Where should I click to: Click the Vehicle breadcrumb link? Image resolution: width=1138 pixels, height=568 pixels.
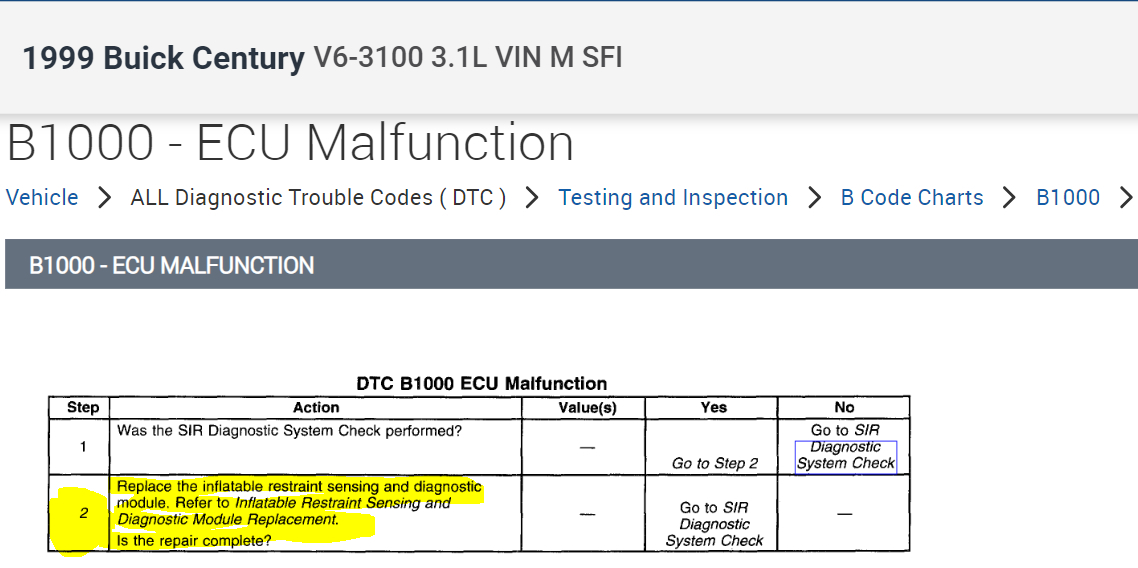pos(42,198)
